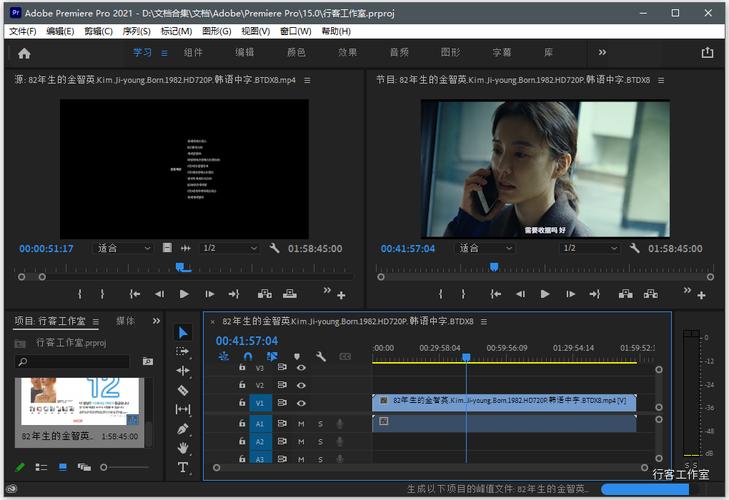Switch to the 编辑 workspace
Image resolution: width=729 pixels, height=500 pixels.
click(245, 52)
